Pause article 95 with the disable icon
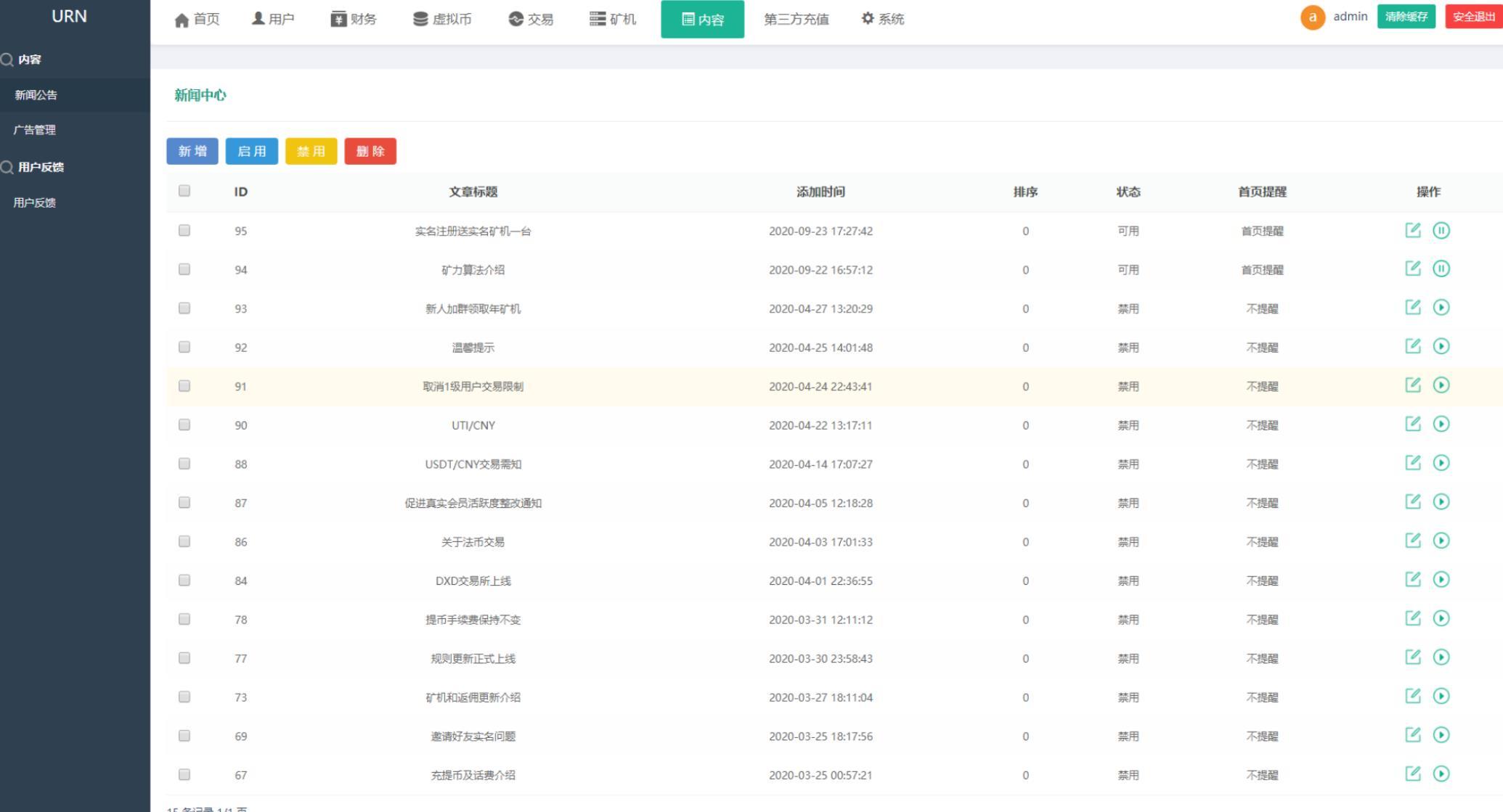This screenshot has height=812, width=1503. pyautogui.click(x=1441, y=230)
